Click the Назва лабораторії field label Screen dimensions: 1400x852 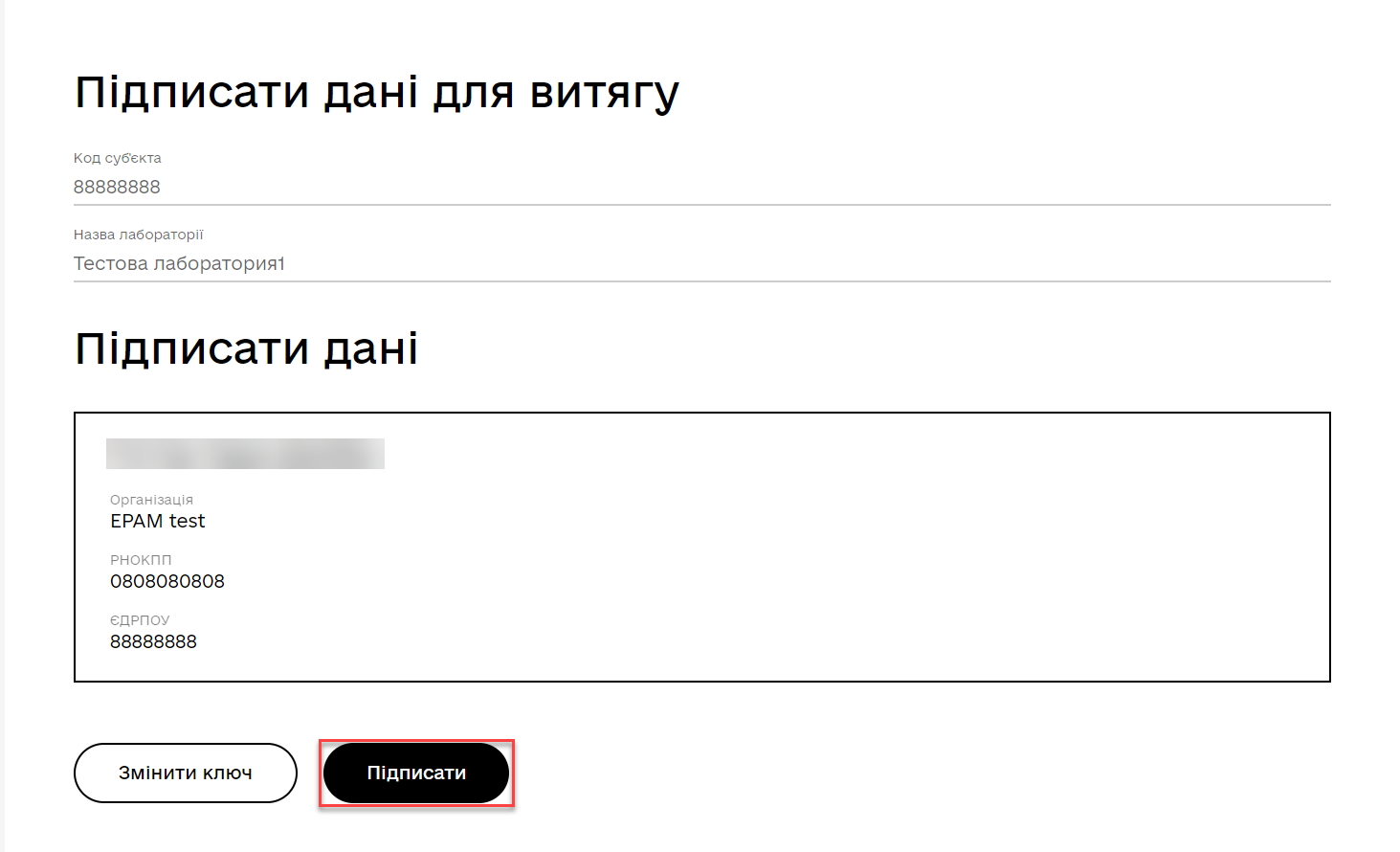click(x=138, y=235)
